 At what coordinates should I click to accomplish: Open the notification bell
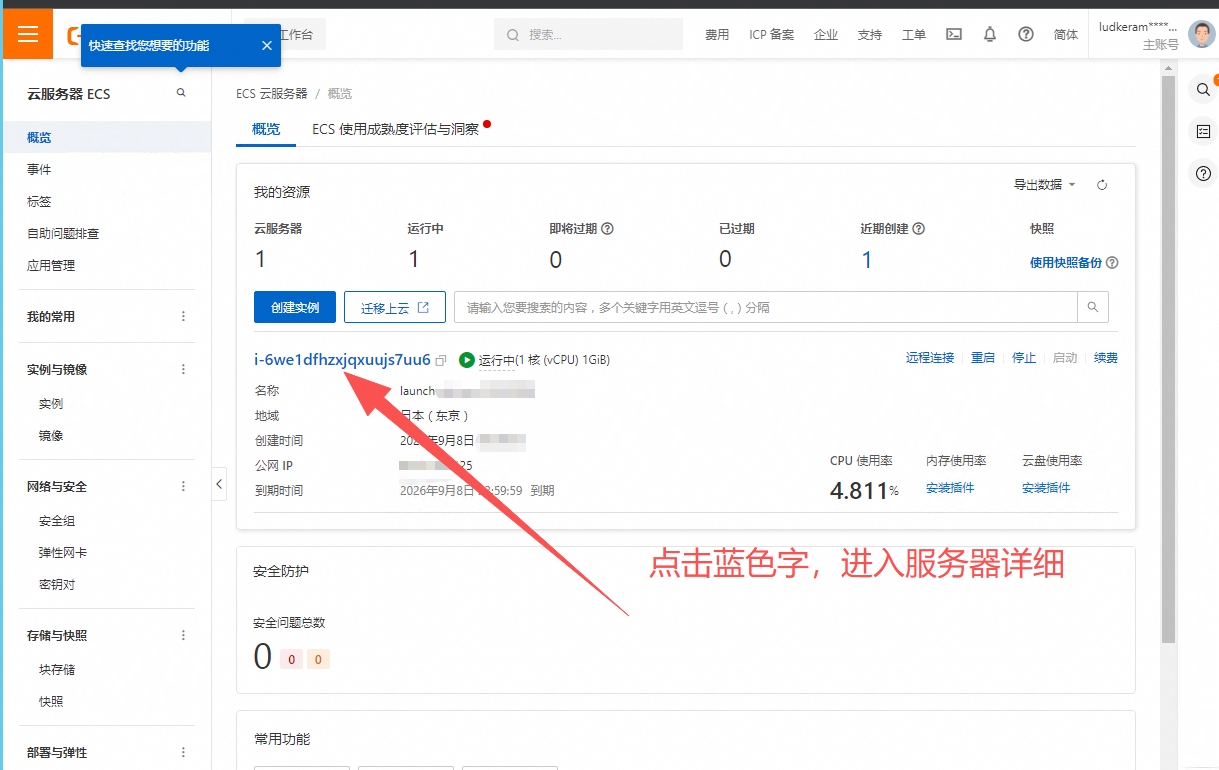[x=990, y=34]
